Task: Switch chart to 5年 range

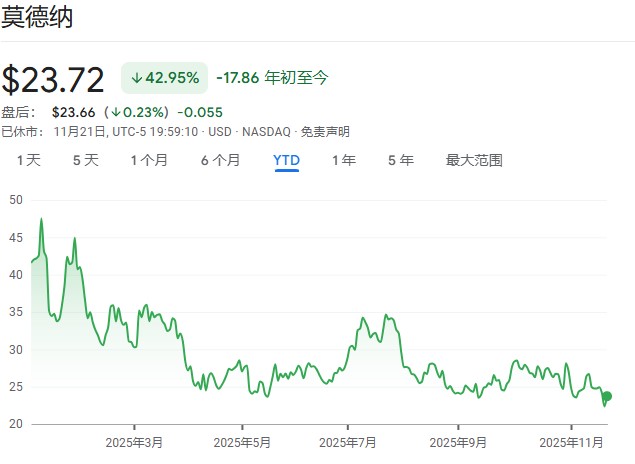Action: click(401, 160)
